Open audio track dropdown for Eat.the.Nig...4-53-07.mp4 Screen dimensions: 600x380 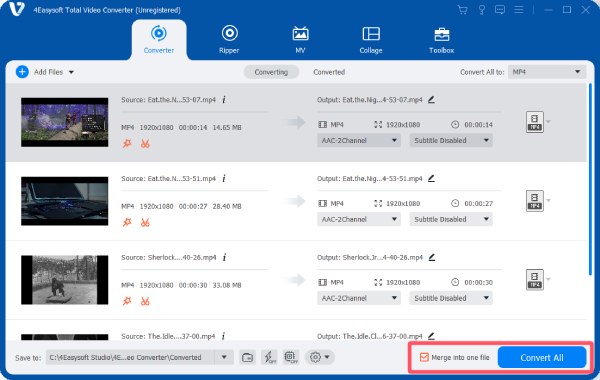[x=359, y=140]
